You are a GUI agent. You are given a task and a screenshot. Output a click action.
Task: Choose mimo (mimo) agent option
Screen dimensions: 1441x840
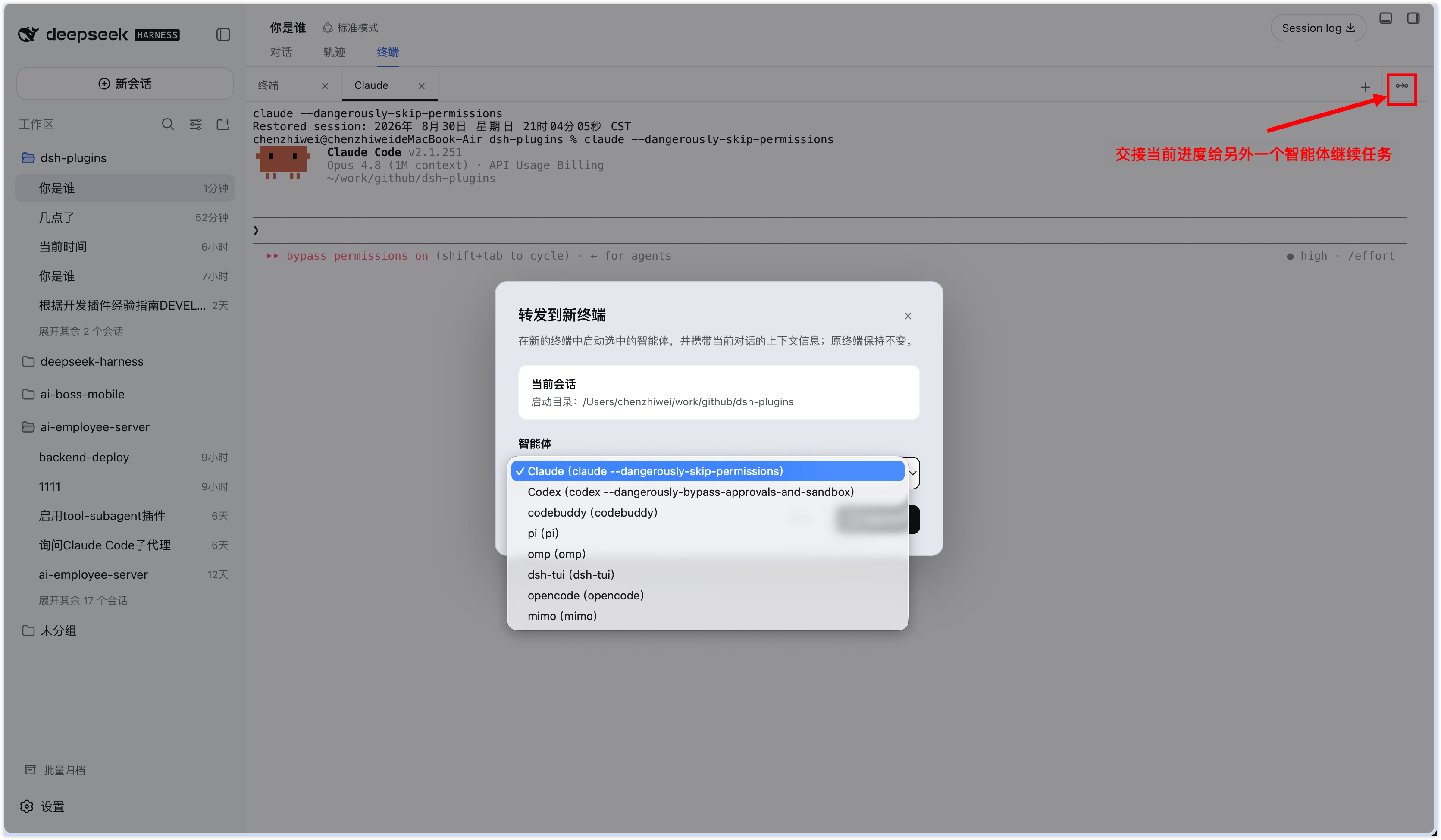tap(707, 616)
